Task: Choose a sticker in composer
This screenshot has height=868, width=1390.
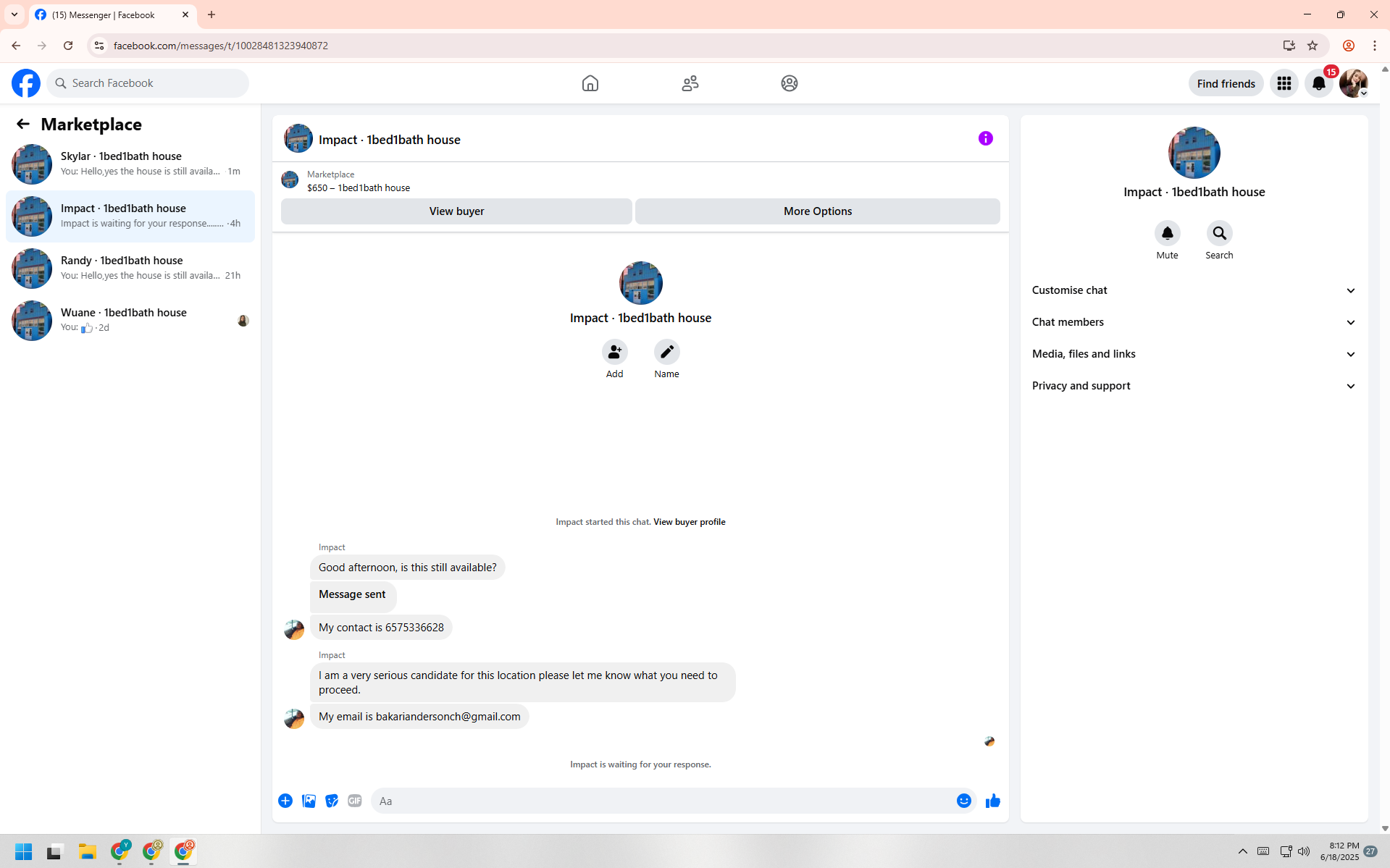Action: (x=332, y=801)
